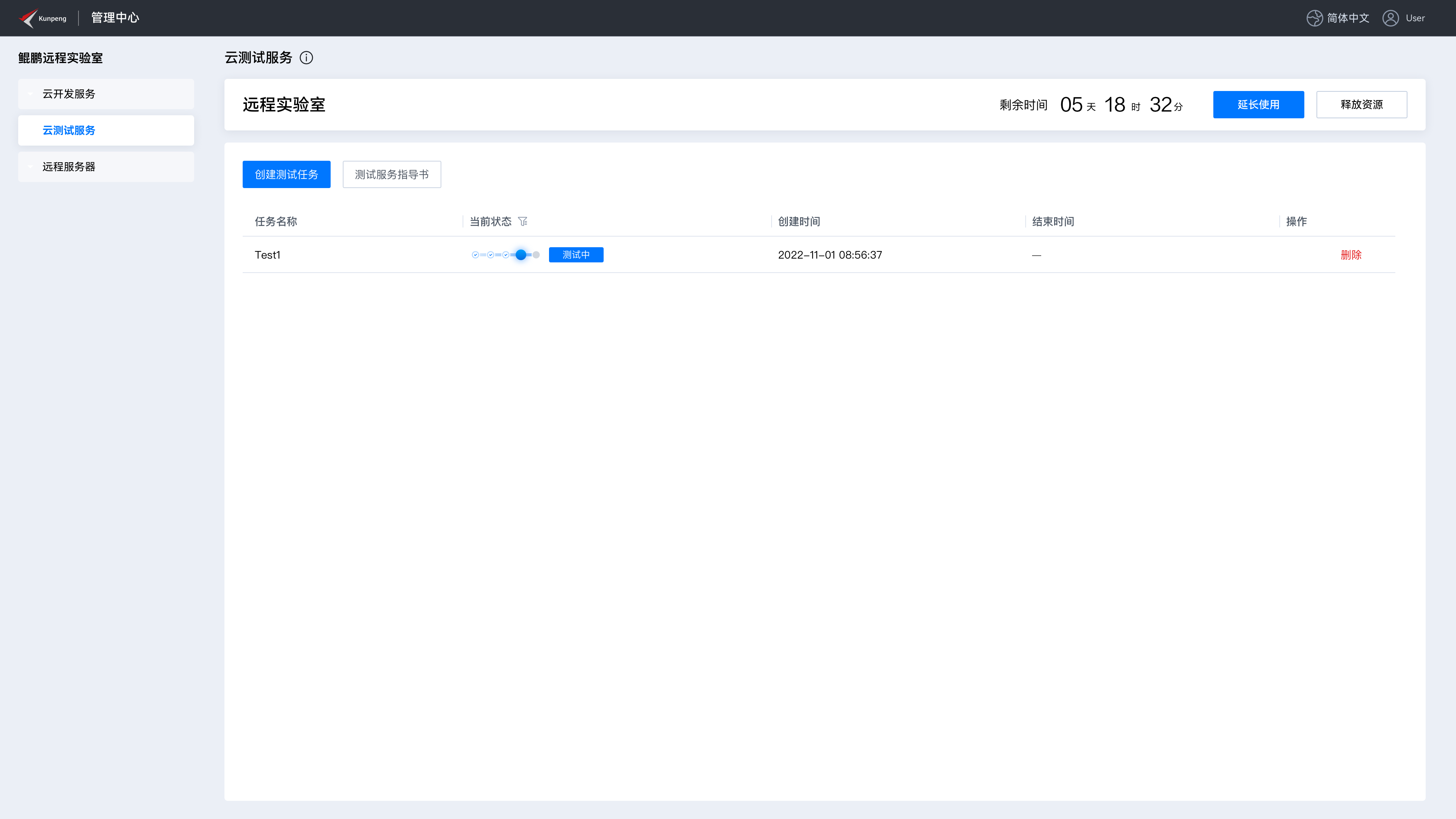Click the 鲲鹏远程实验室 sidebar title
Viewport: 1456px width, 819px height.
[x=61, y=58]
